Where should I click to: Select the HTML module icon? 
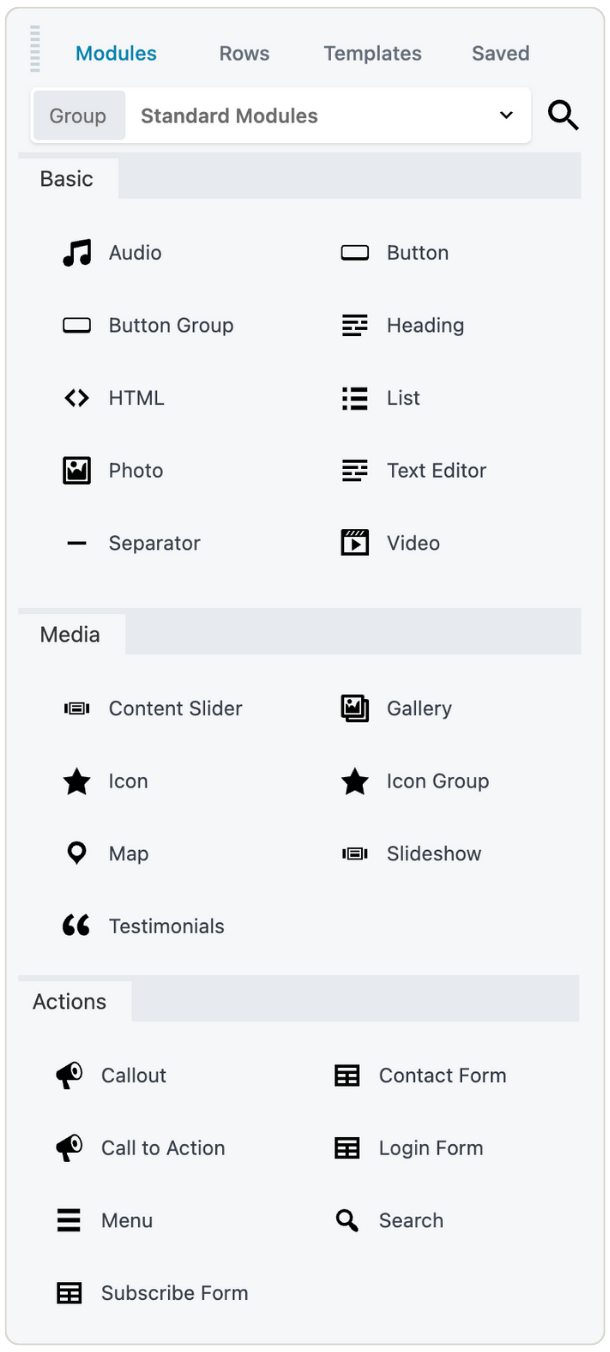(76, 398)
